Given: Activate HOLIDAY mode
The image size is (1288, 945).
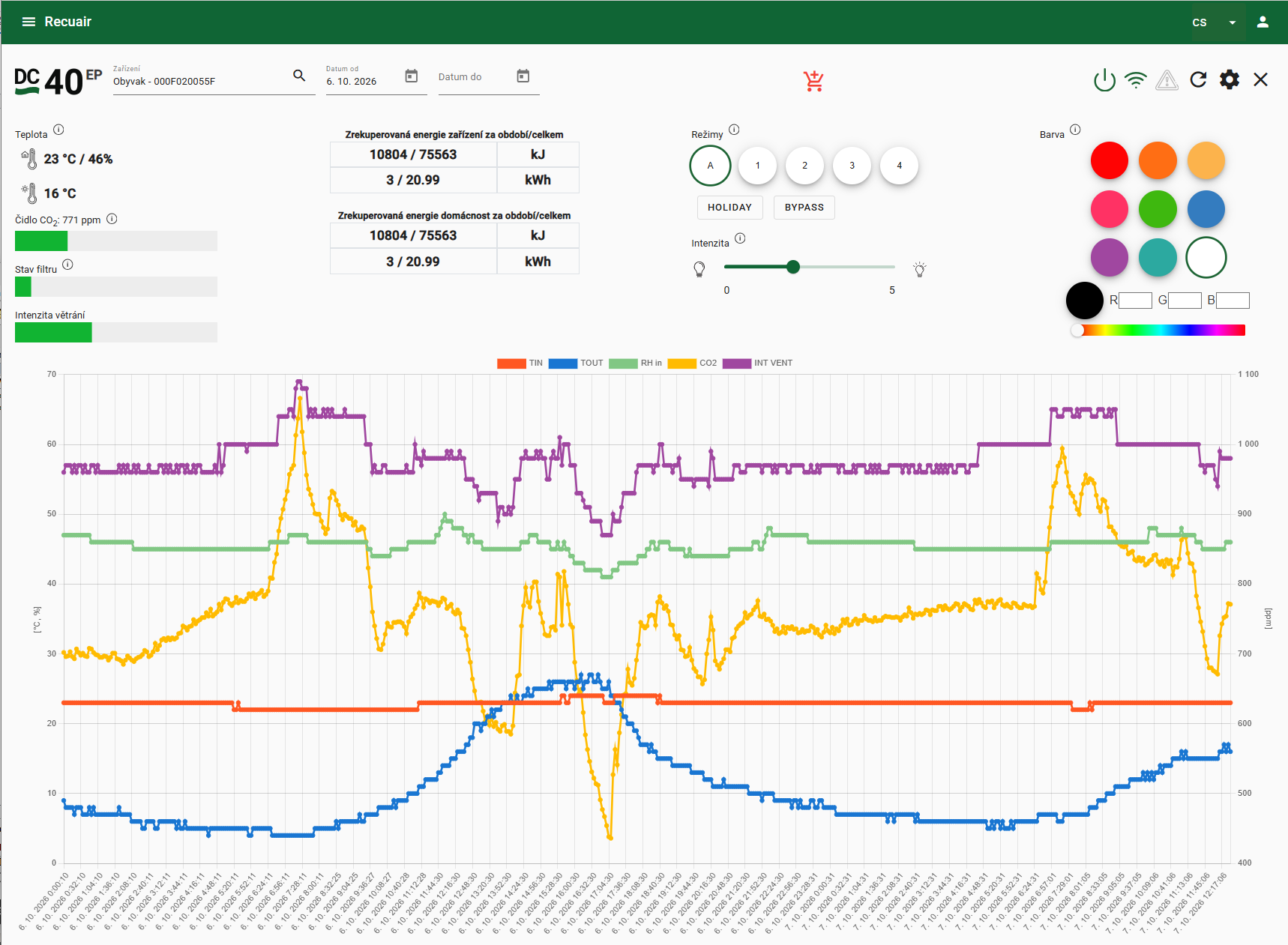Looking at the screenshot, I should 729,208.
